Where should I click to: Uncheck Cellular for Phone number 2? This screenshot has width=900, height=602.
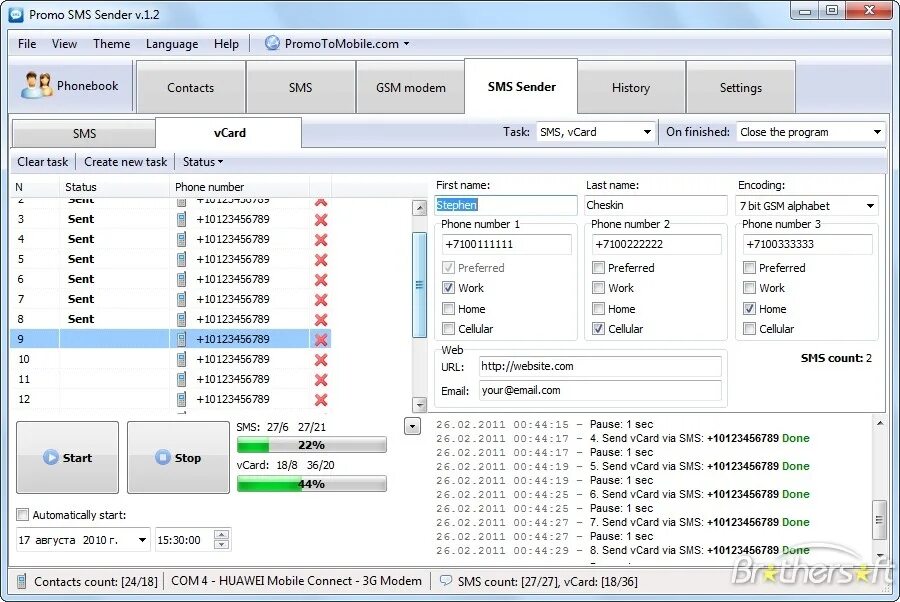click(x=599, y=329)
